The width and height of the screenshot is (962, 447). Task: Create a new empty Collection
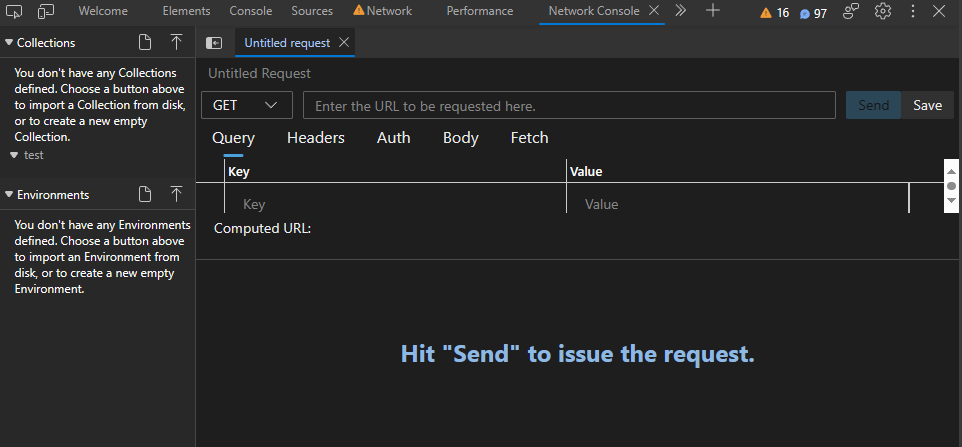pyautogui.click(x=145, y=42)
